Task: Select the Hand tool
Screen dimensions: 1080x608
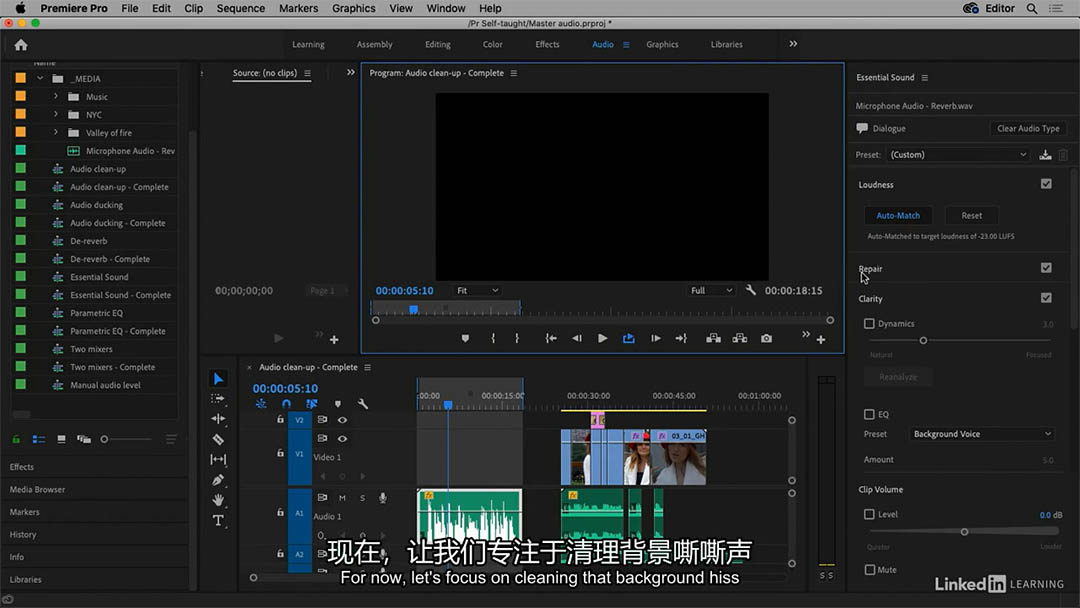Action: coord(218,500)
